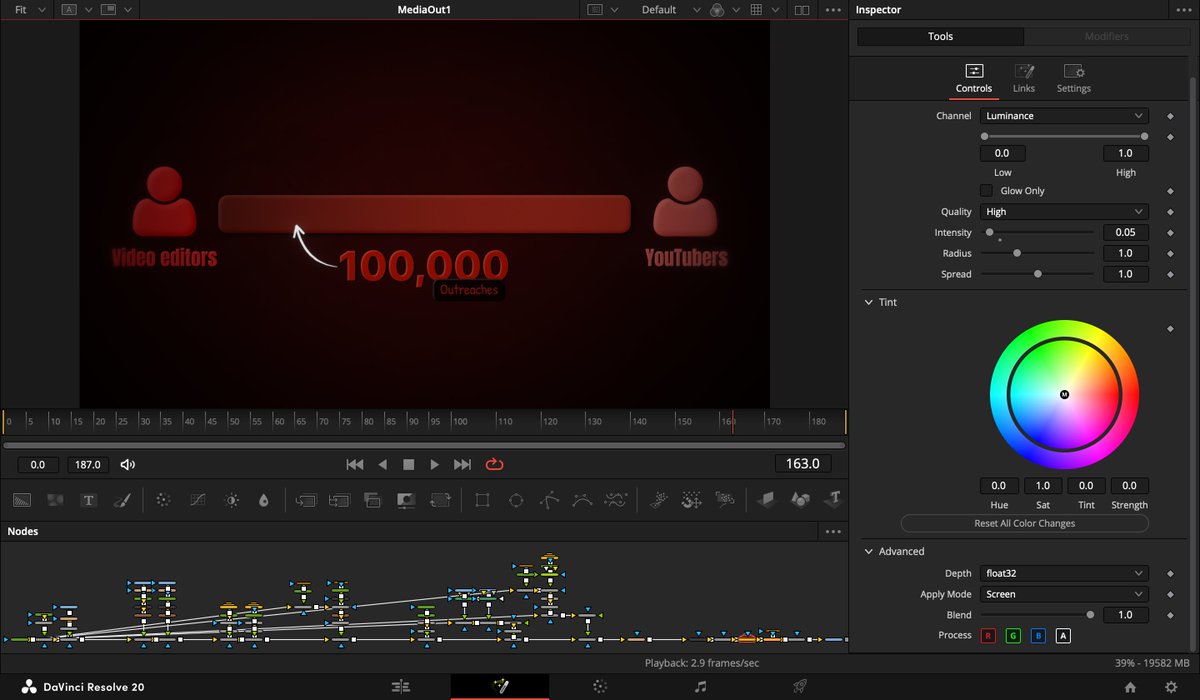
Task: Stop playback
Action: 408,464
